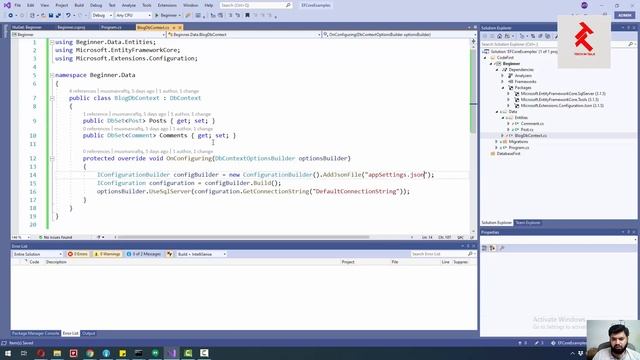The image size is (640, 360).
Task: Click the Visual Studio logo icon
Action: 7,5
